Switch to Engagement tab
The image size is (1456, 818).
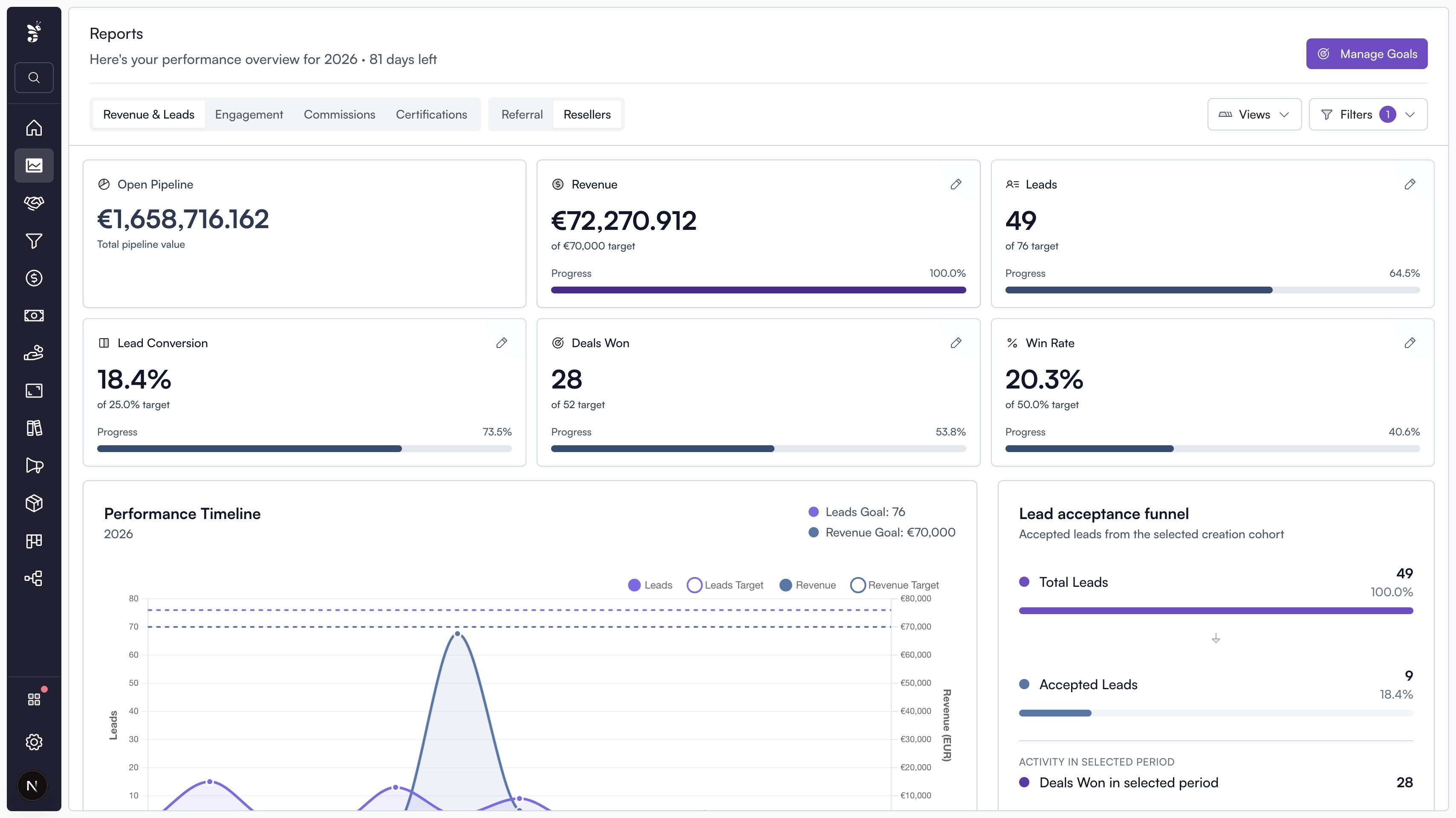[x=248, y=114]
